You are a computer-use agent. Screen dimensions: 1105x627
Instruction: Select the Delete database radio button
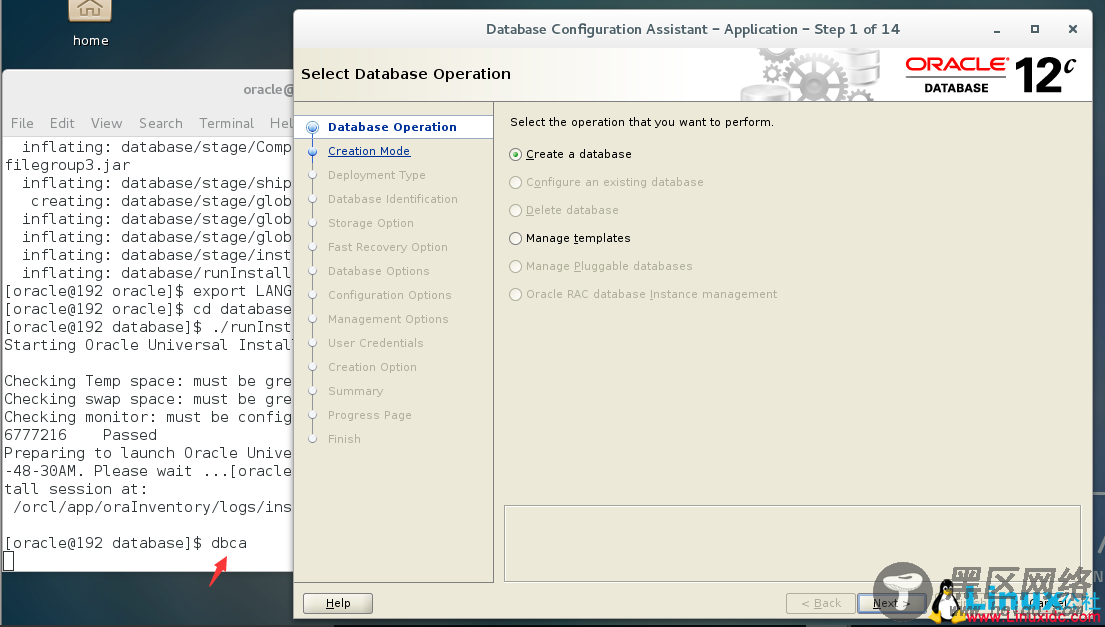point(564,211)
